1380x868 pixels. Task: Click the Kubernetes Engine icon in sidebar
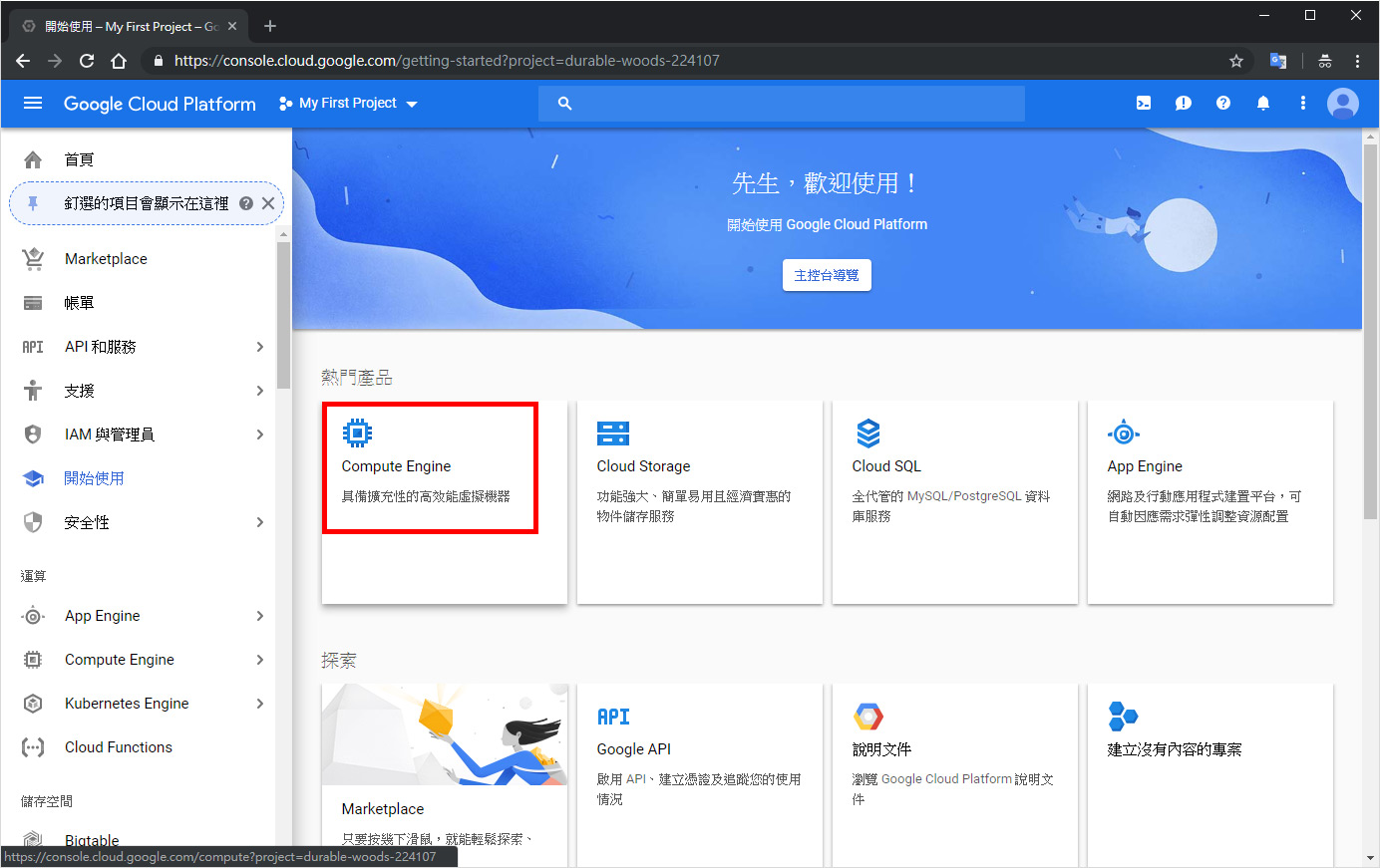click(x=33, y=704)
